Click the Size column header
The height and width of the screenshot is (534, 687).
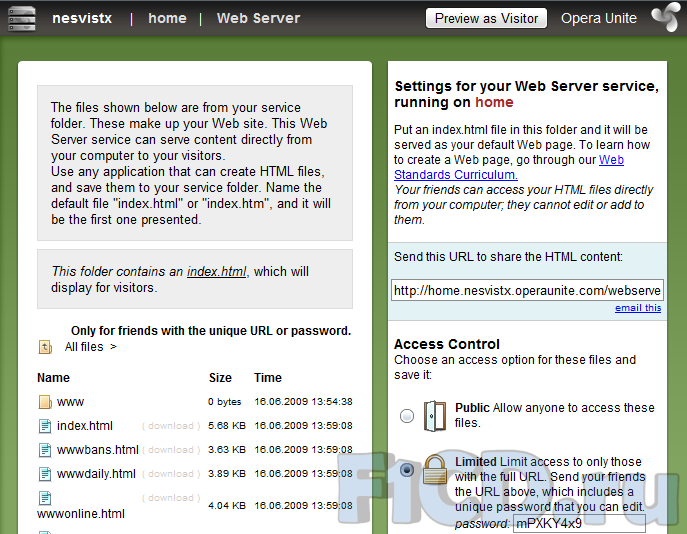(220, 378)
